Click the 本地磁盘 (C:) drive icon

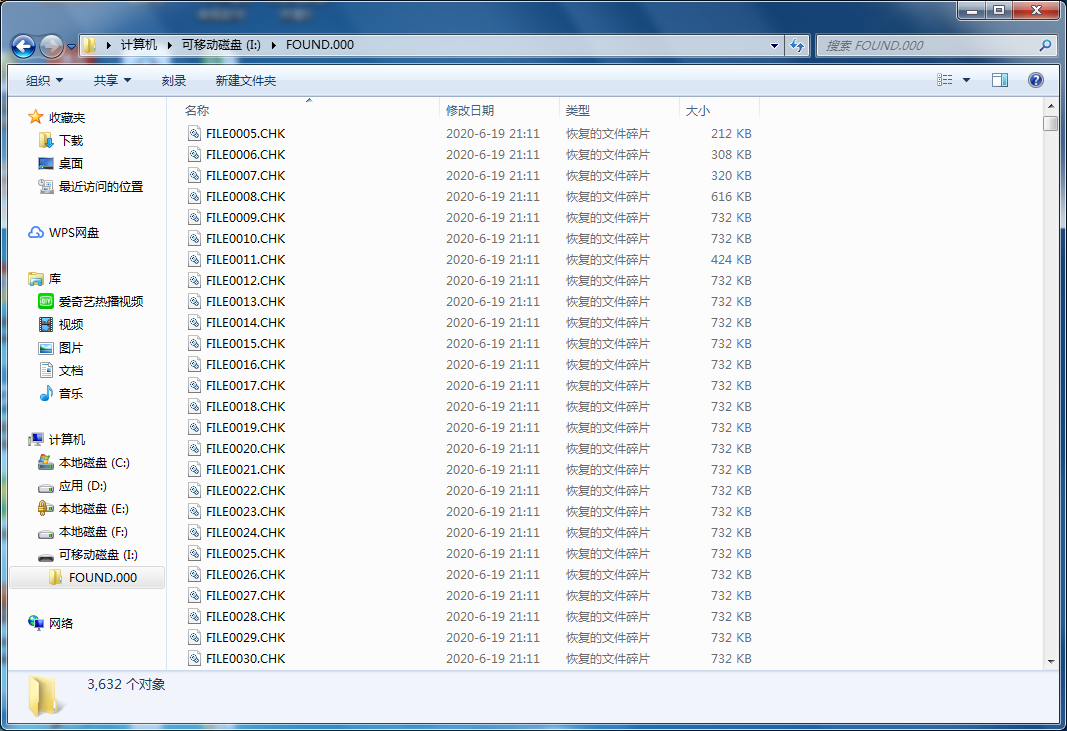click(x=46, y=463)
